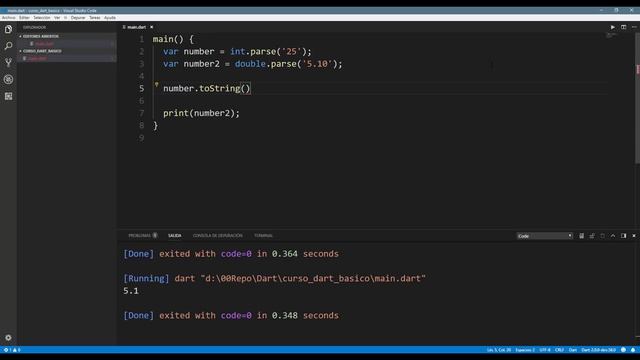Viewport: 640px width, 360px height.
Task: Open the Debug view icon in the activity bar
Action: tap(8, 79)
